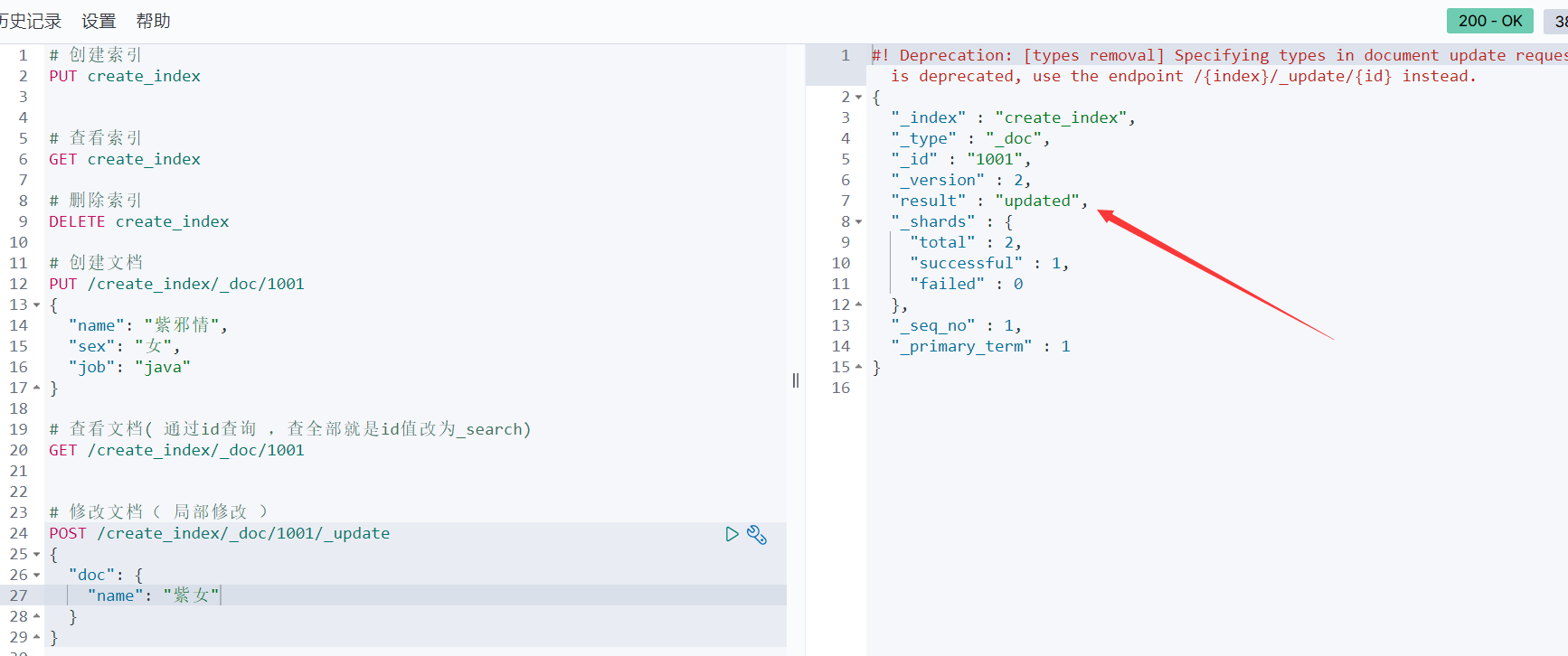
Task: Click the comment # 修改文档（局部修改）
Action: (159, 512)
